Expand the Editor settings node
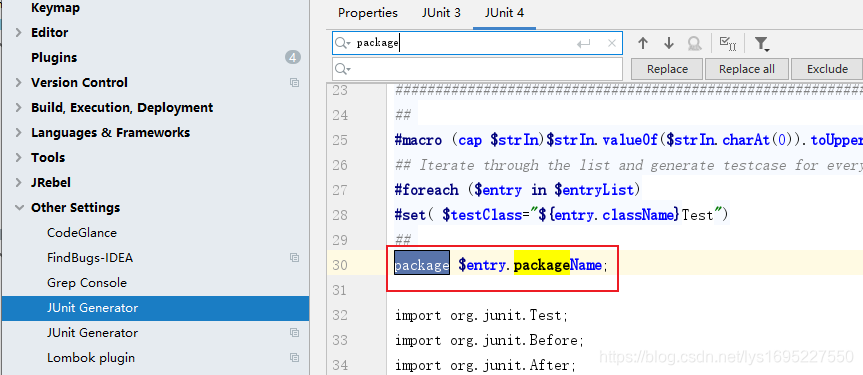 pyautogui.click(x=19, y=33)
